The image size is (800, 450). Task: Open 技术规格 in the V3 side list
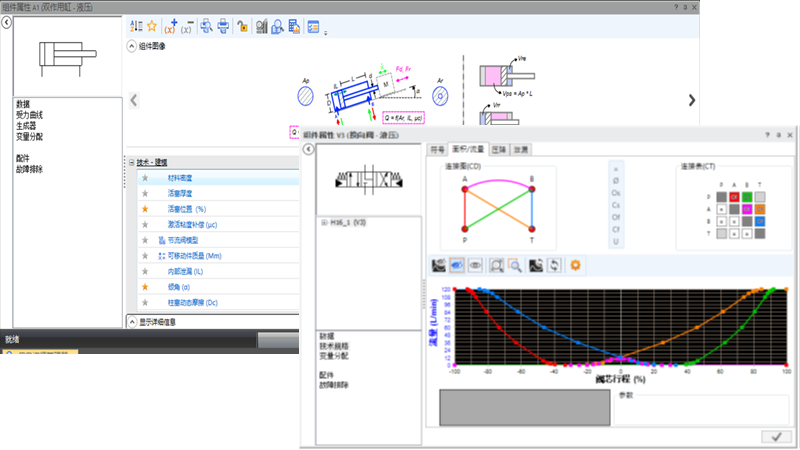(x=334, y=346)
